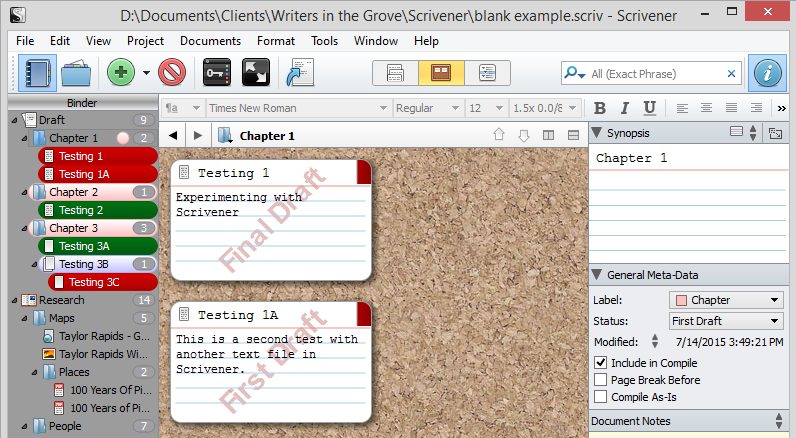796x438 pixels.
Task: Click the Chapter 1 header folder icon
Action: click(x=225, y=136)
